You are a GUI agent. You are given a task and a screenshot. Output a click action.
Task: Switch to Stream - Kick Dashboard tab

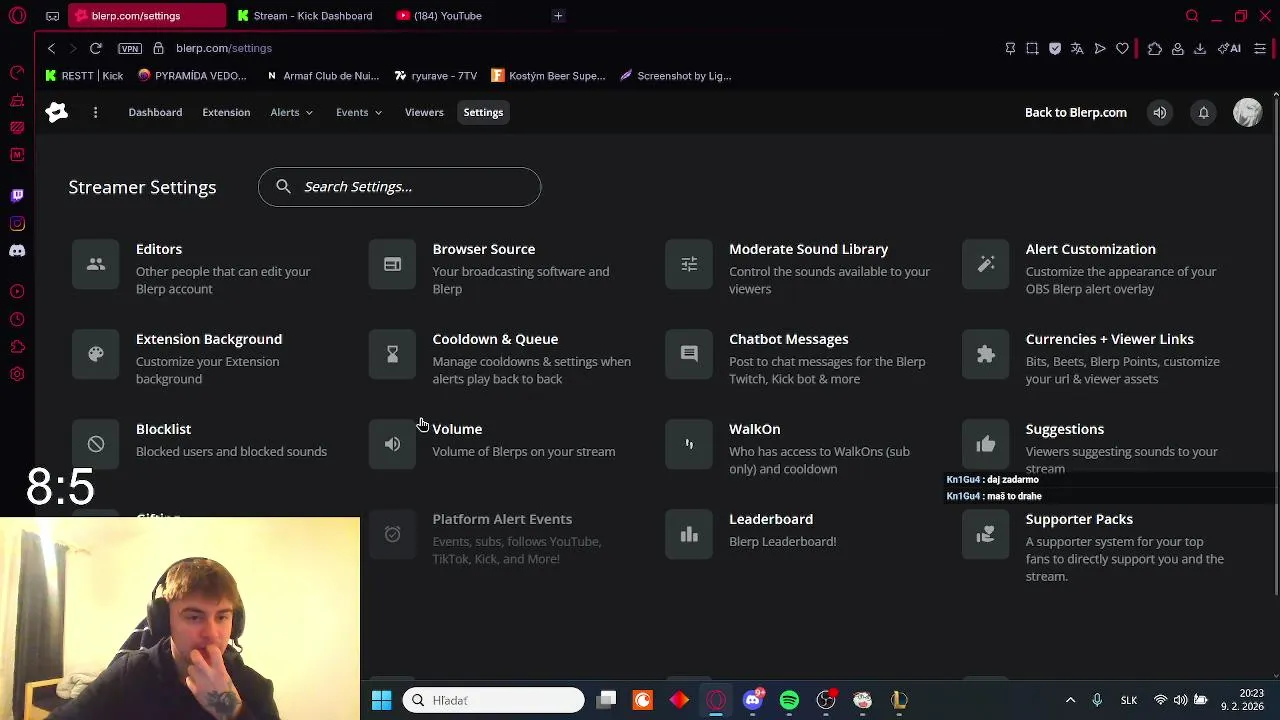(x=304, y=16)
